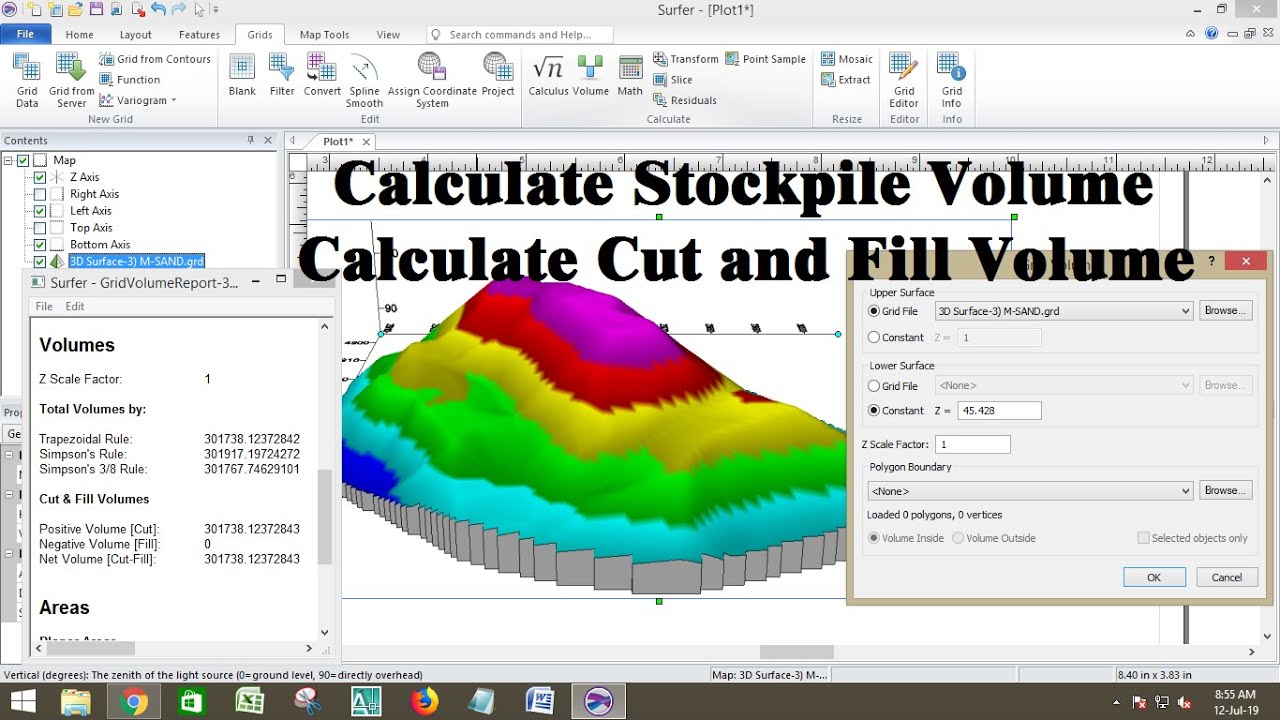Click the Z Scale Factor field
1280x720 pixels.
[x=973, y=444]
